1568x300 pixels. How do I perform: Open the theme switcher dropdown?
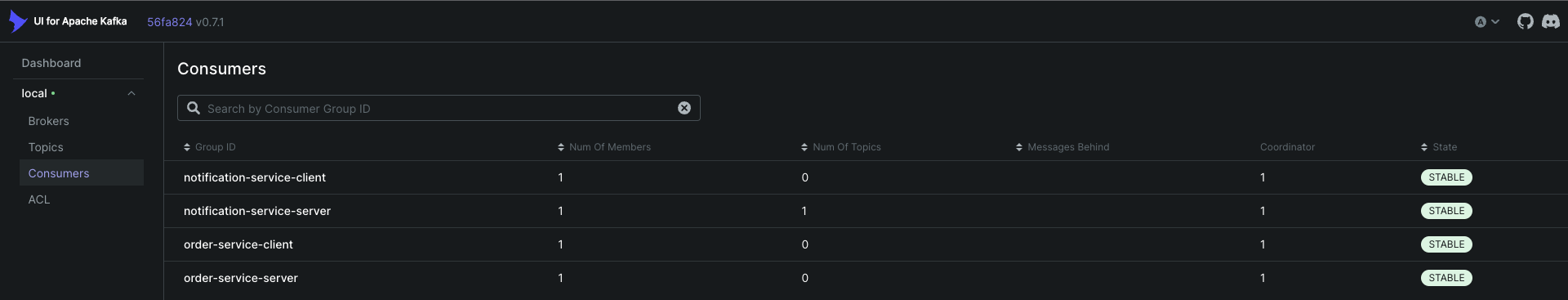tap(1487, 22)
